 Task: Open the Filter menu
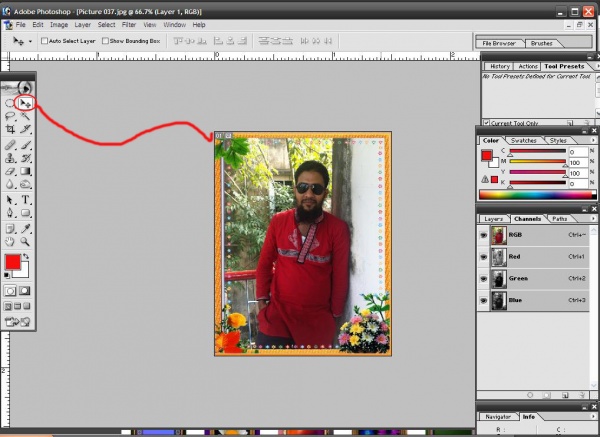tap(129, 24)
